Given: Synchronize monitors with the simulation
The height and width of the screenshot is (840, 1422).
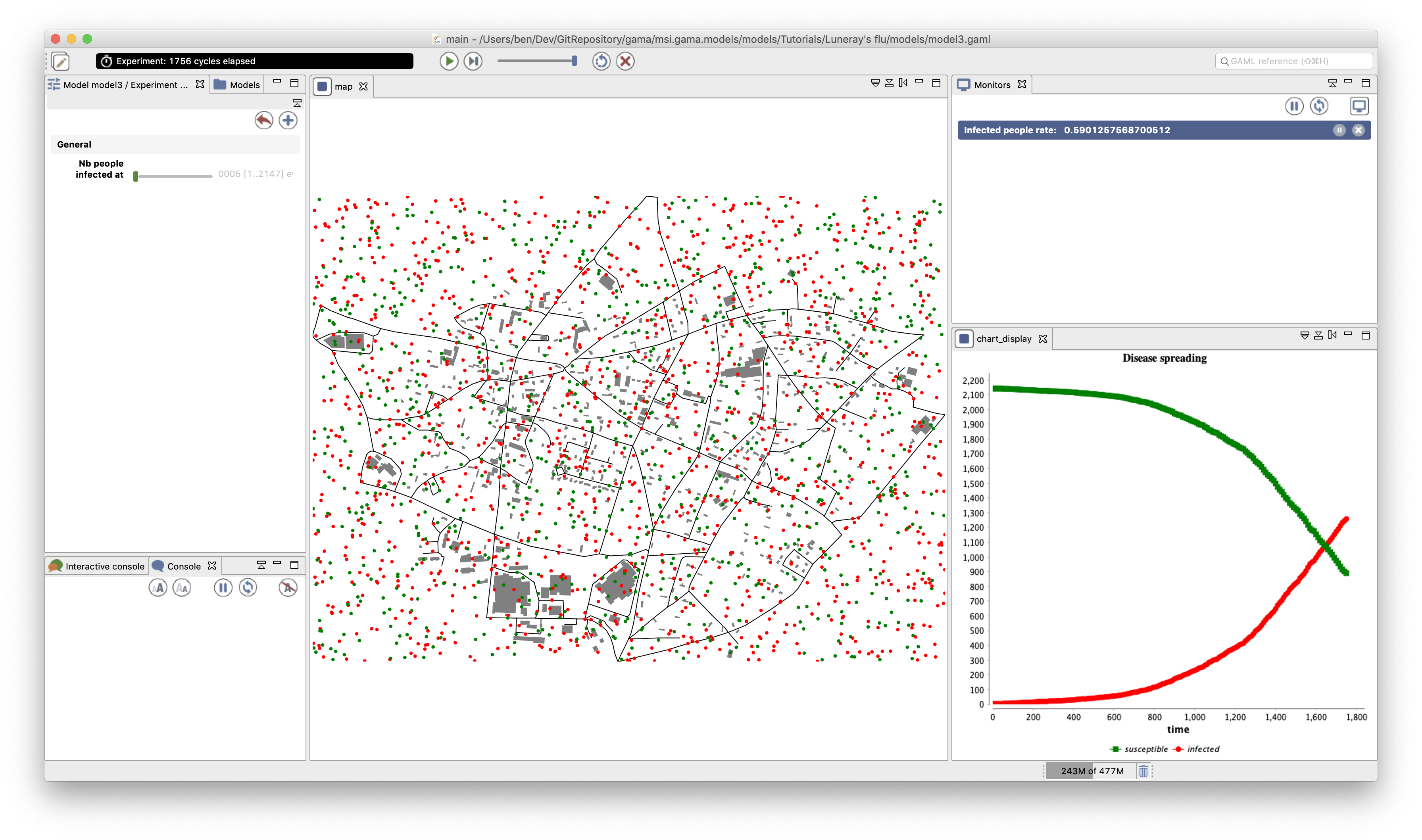Looking at the screenshot, I should (1318, 106).
